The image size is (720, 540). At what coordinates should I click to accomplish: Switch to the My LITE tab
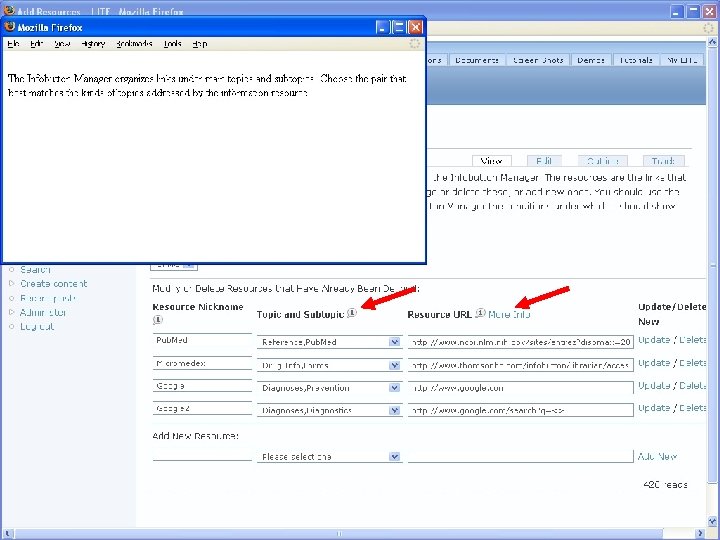coord(682,60)
